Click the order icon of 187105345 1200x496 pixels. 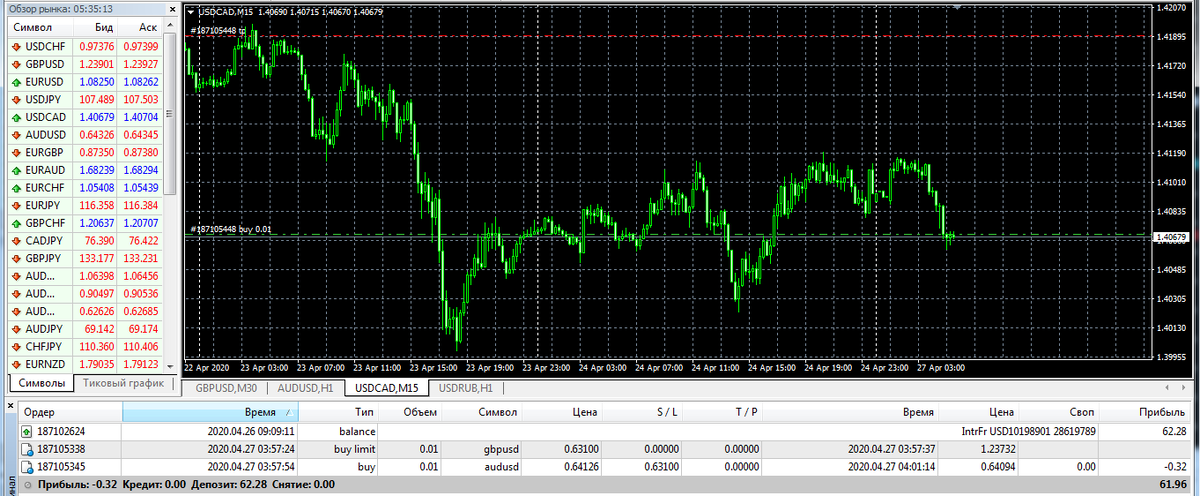coord(26,466)
